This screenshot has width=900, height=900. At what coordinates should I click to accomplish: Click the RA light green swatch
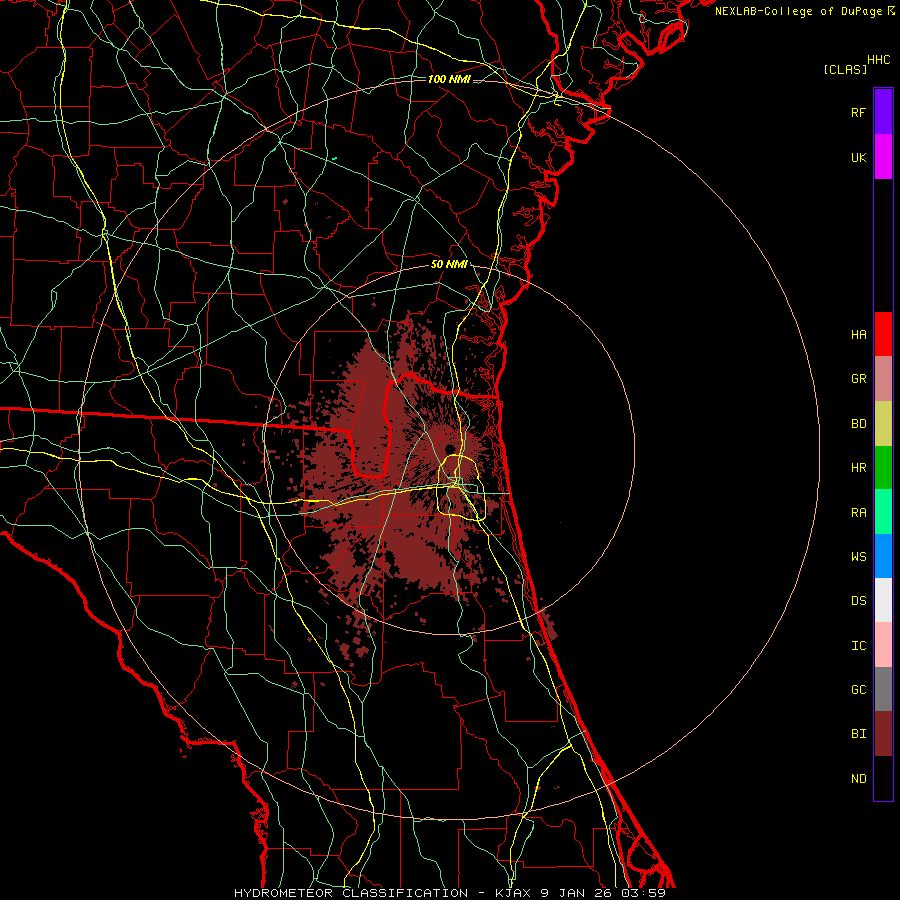pos(883,512)
